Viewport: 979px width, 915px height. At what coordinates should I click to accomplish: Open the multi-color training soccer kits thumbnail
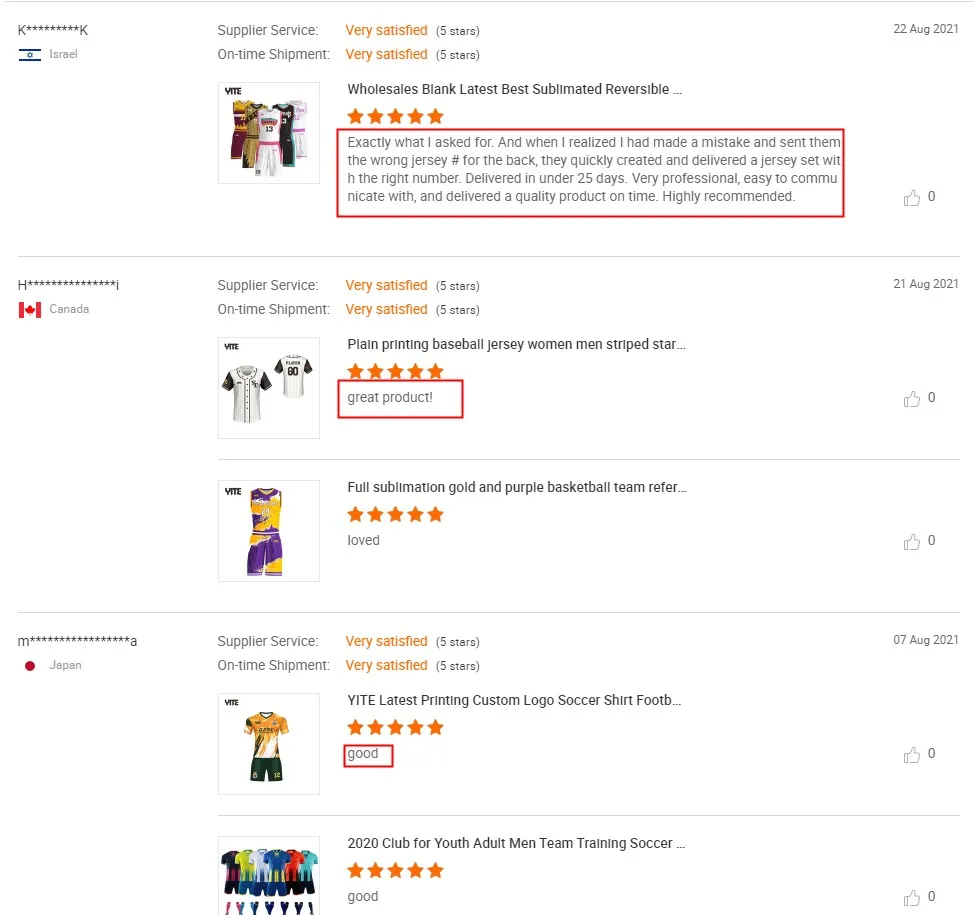click(269, 877)
